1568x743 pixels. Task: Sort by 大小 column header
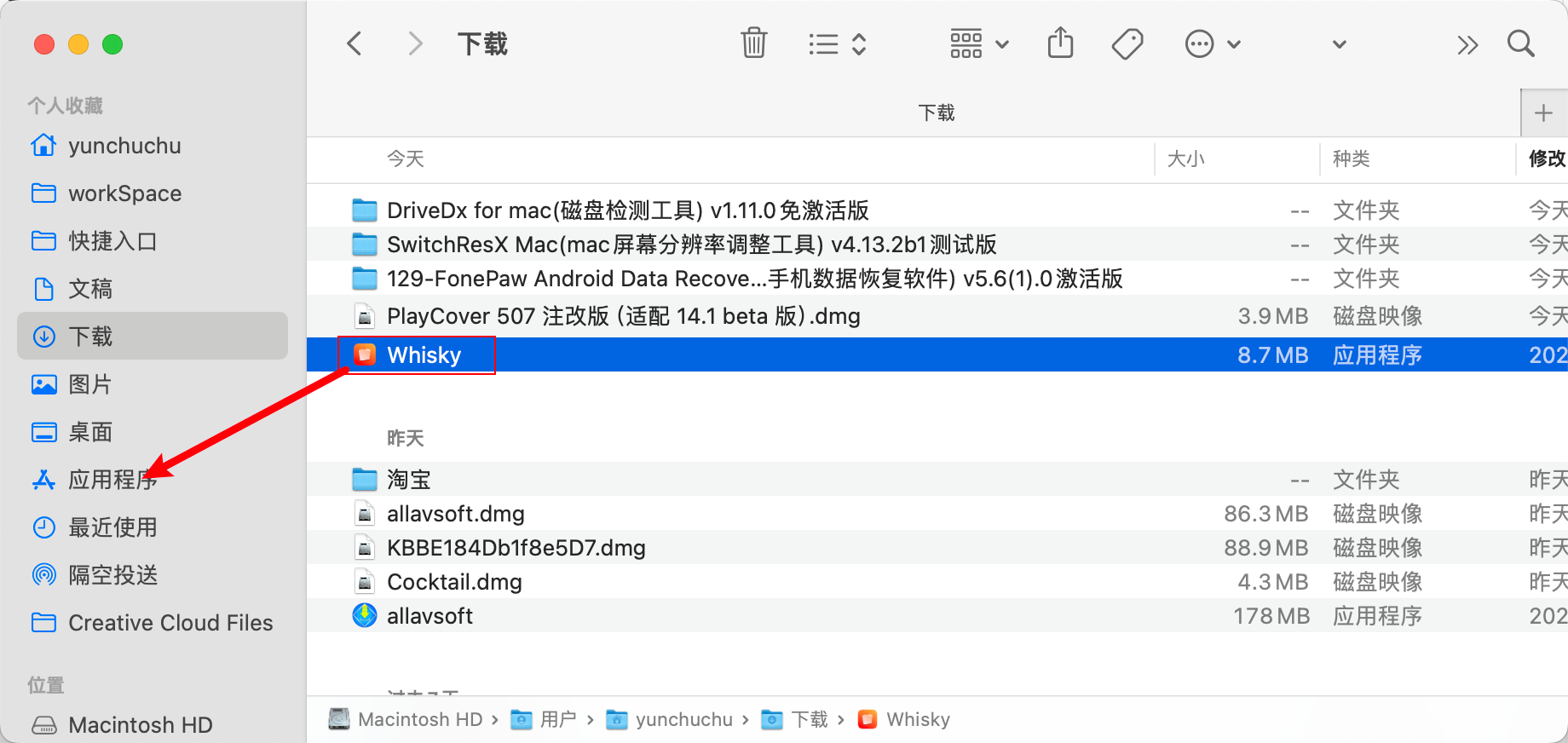click(x=1185, y=158)
